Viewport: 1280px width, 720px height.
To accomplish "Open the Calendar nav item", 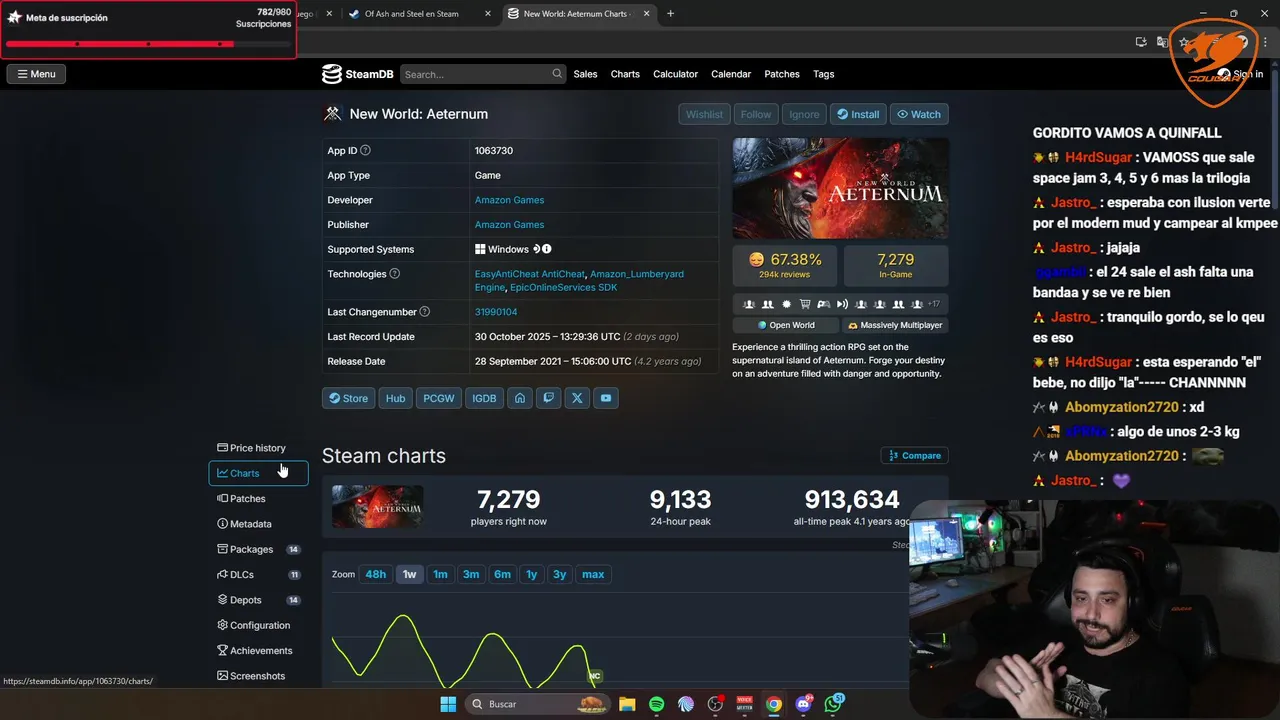I will [731, 74].
